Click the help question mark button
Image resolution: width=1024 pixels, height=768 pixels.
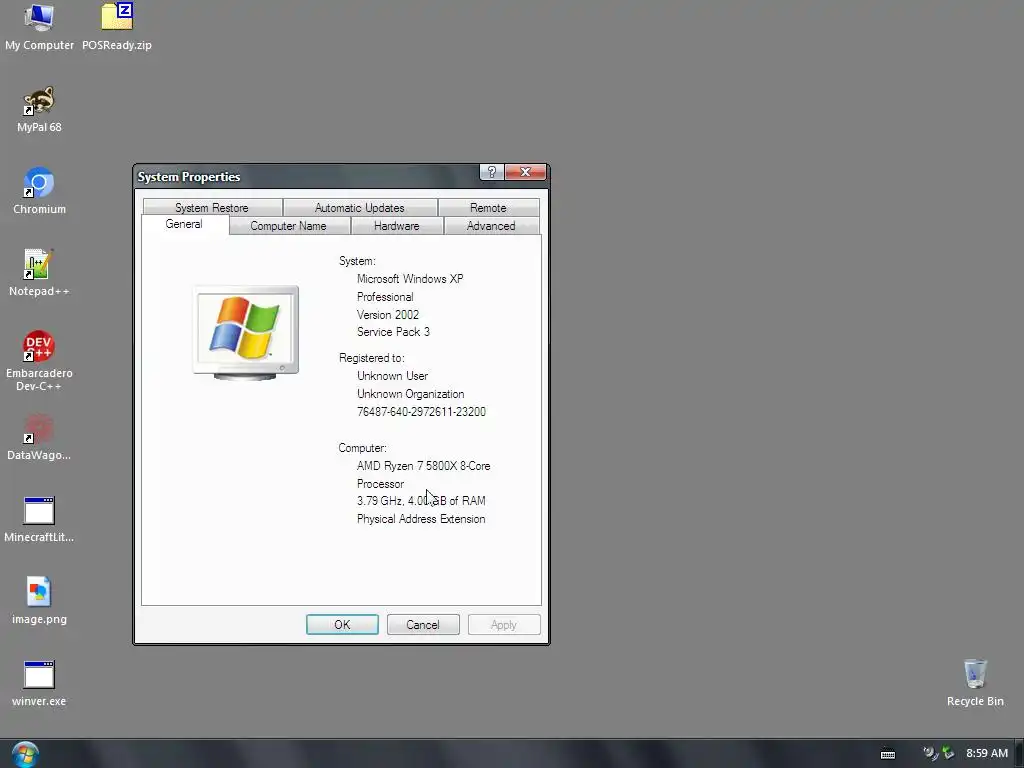point(492,172)
